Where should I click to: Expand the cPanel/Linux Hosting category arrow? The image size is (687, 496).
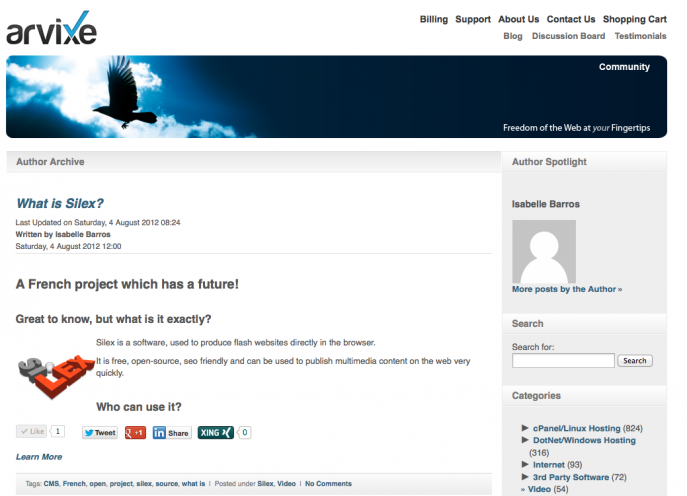[x=525, y=428]
